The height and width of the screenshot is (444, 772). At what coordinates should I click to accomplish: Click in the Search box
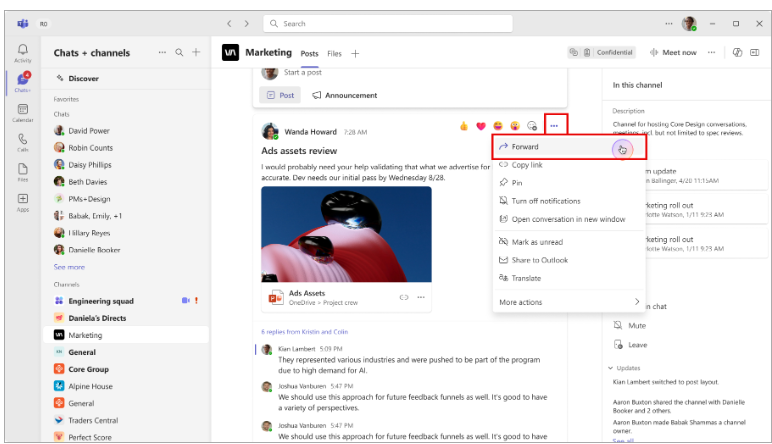tap(388, 24)
